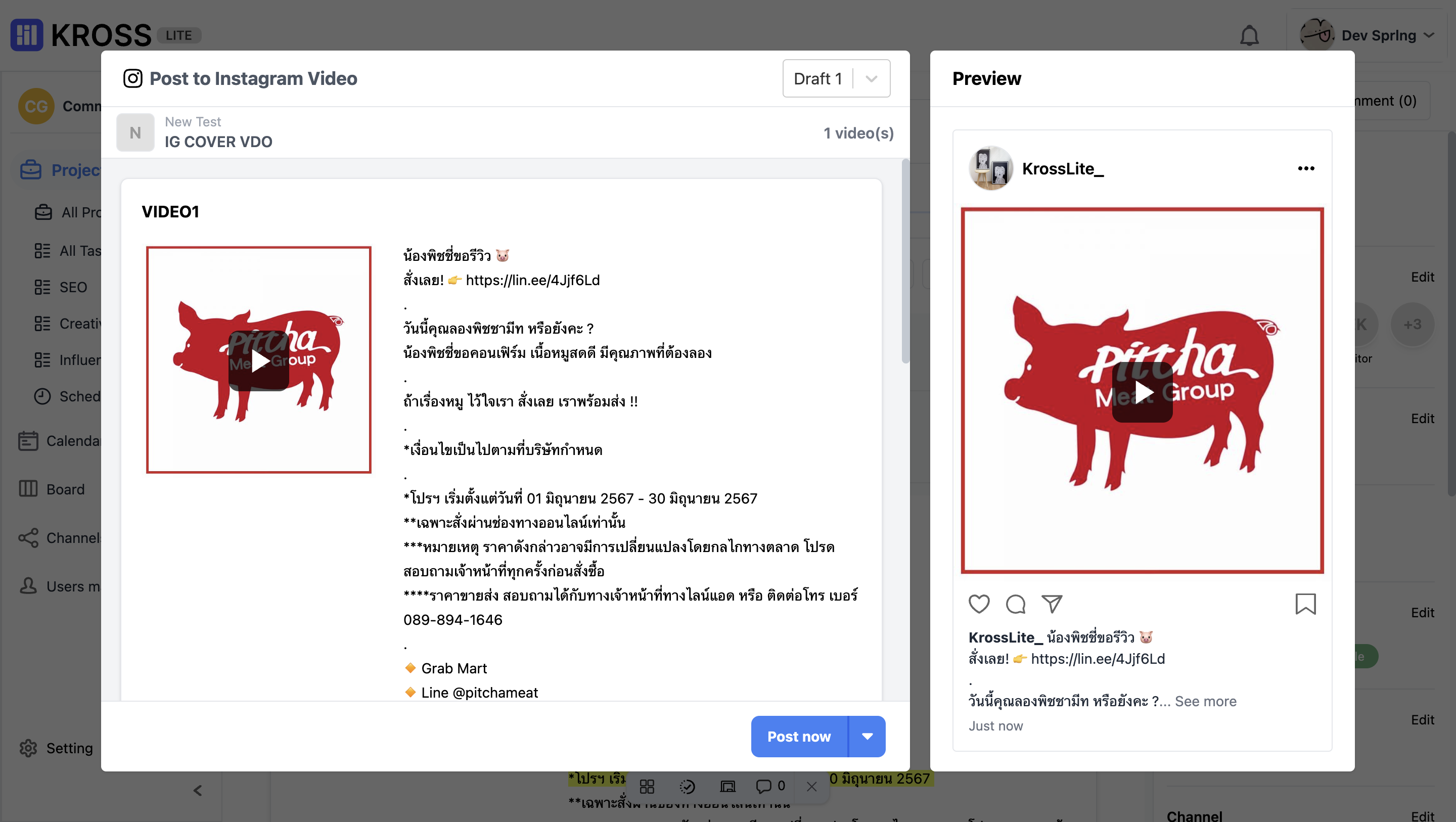This screenshot has height=822, width=1456.
Task: Expand Post now options arrow
Action: 867,736
